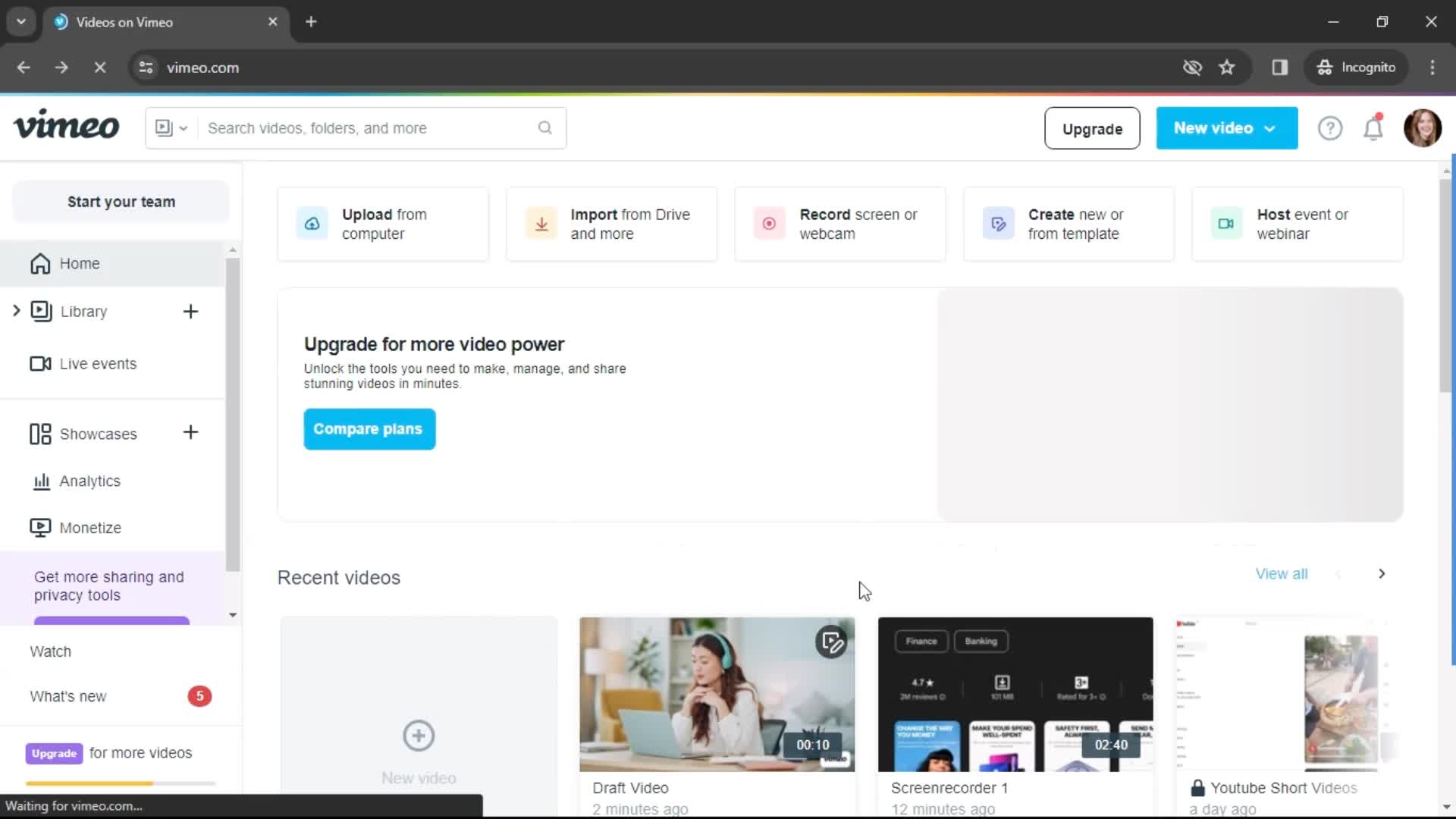Click Get more sharing and privacy tools
1456x819 pixels.
109,586
